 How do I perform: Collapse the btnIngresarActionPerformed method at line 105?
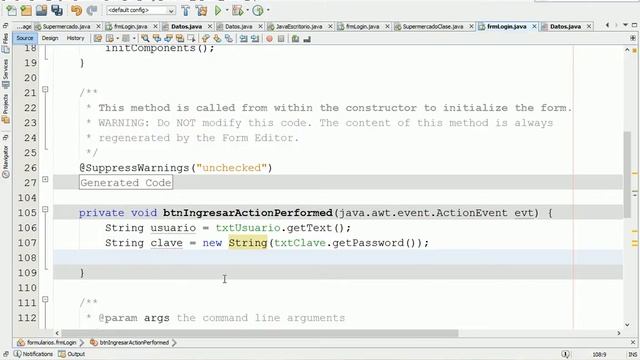pos(45,209)
